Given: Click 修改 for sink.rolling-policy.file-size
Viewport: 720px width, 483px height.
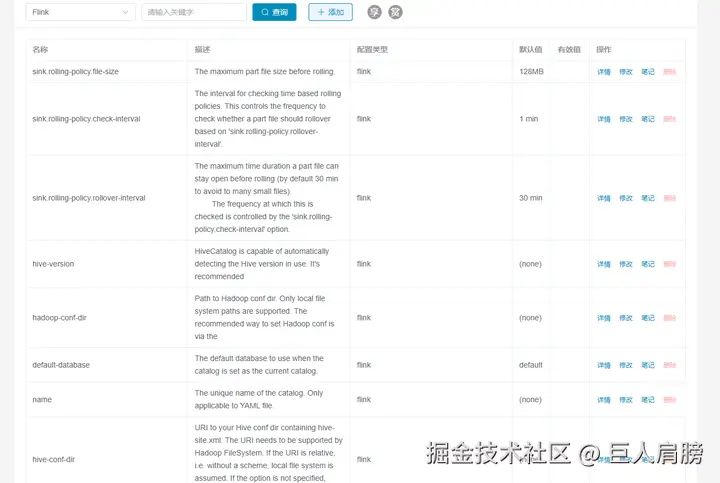Looking at the screenshot, I should [x=626, y=72].
